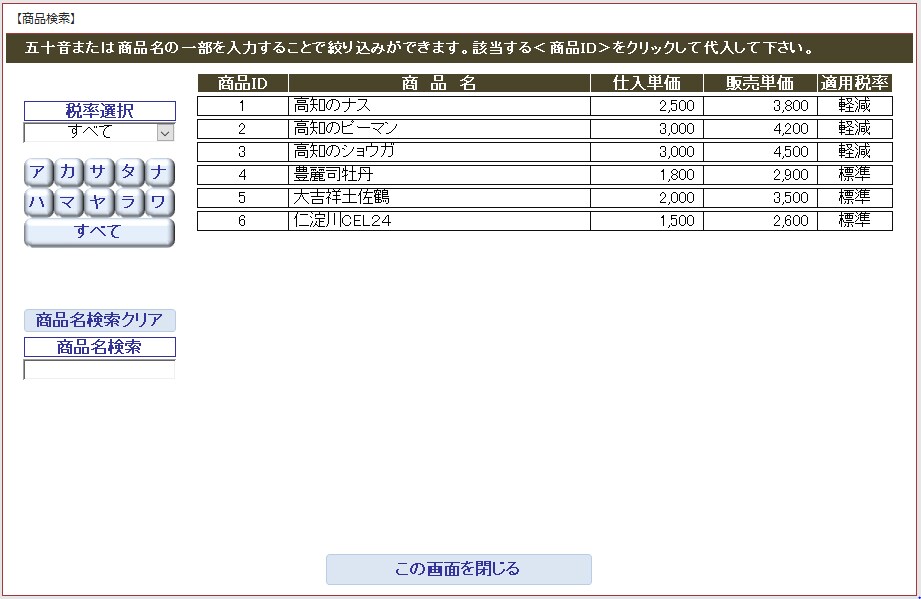
Task: Filter products by the マ kana button
Action: [x=69, y=203]
